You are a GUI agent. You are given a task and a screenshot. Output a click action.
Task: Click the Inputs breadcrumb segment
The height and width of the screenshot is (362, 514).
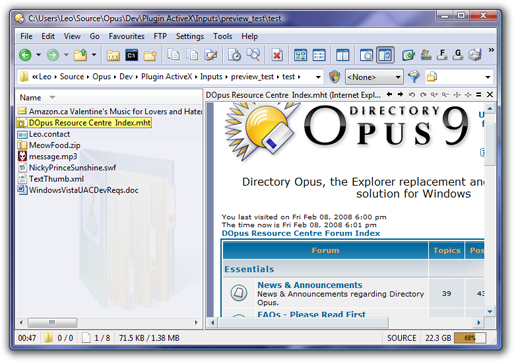click(211, 77)
